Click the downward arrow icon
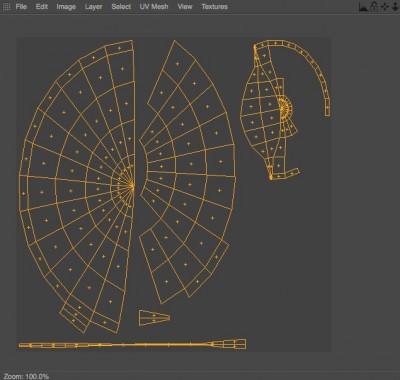The image size is (400, 380). click(x=394, y=7)
